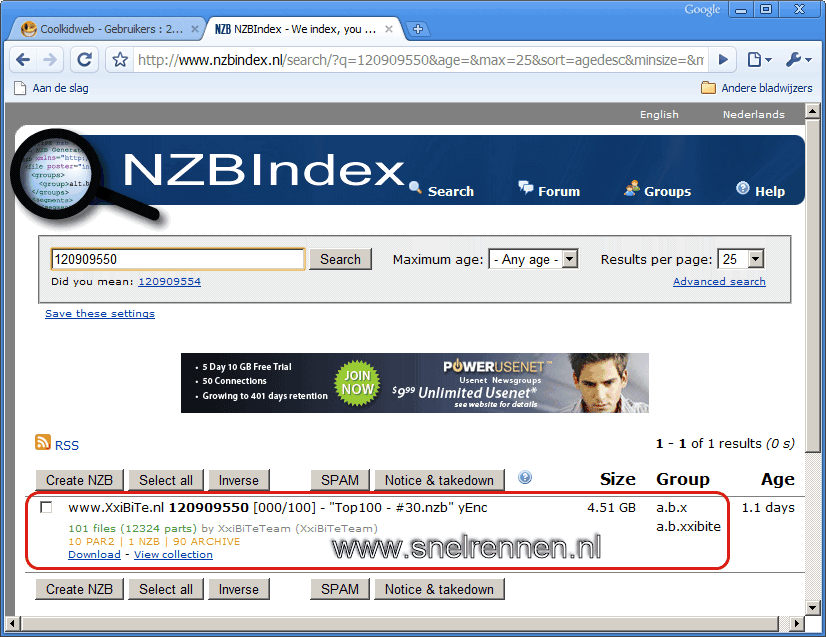The width and height of the screenshot is (826, 637).
Task: Open Help from the site menu
Action: pos(760,190)
